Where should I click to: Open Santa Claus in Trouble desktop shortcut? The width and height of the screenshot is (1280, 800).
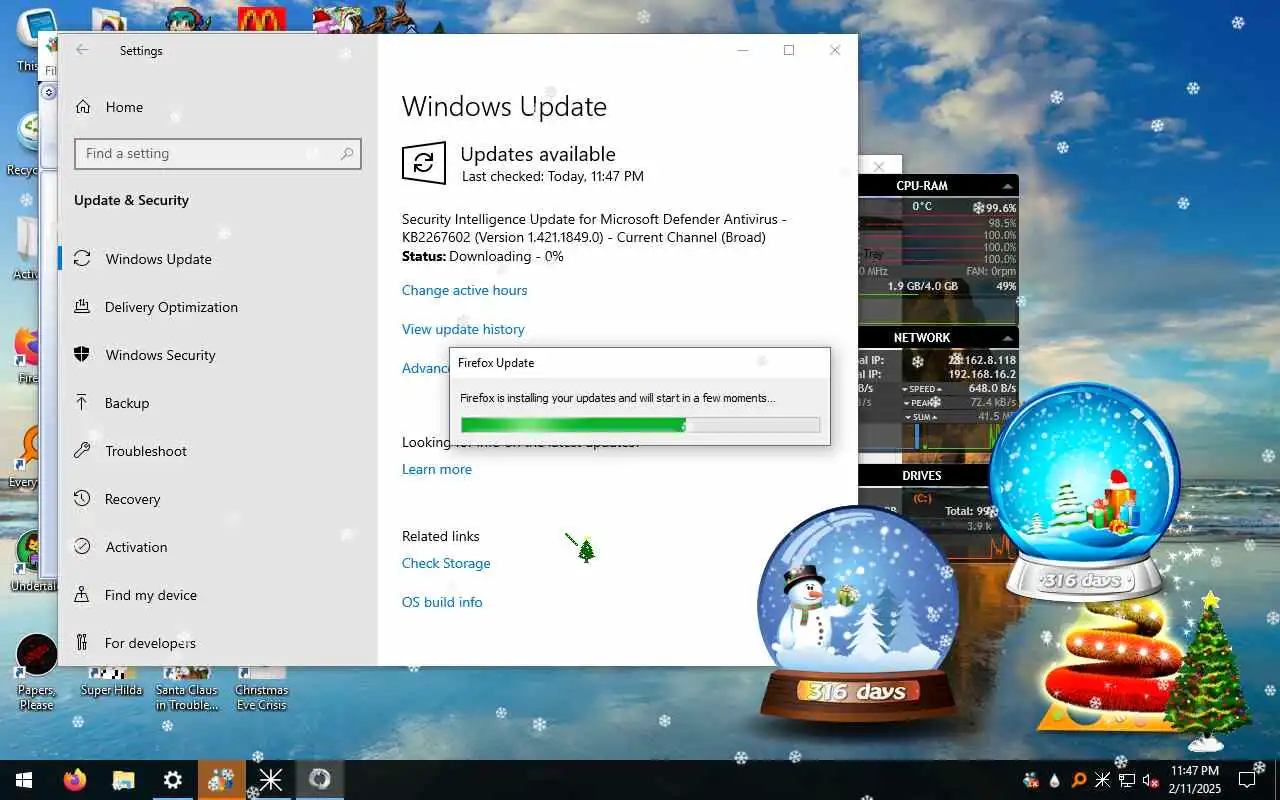(187, 688)
